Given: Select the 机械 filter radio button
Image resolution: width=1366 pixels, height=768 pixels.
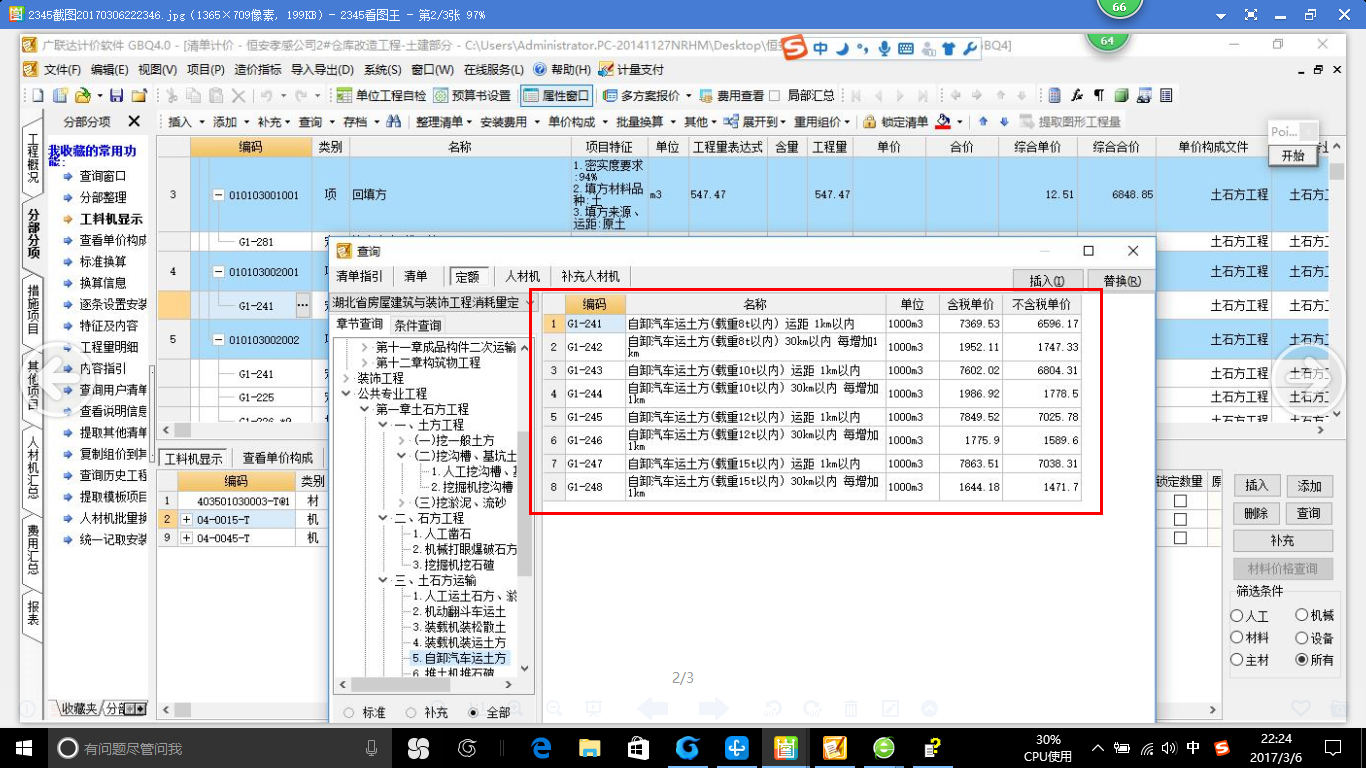Looking at the screenshot, I should click(x=1301, y=616).
